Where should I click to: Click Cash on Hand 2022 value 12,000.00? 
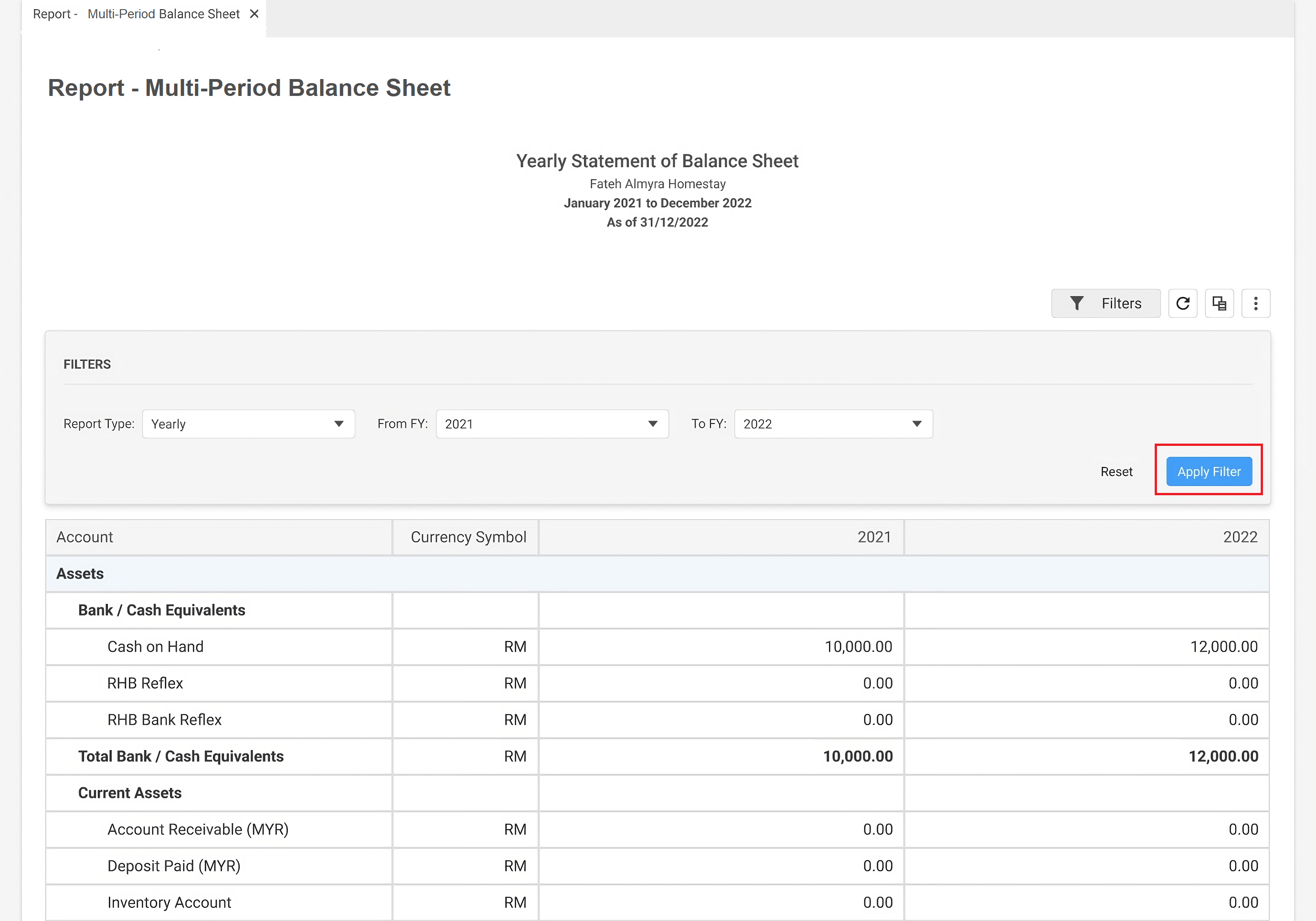point(1224,647)
